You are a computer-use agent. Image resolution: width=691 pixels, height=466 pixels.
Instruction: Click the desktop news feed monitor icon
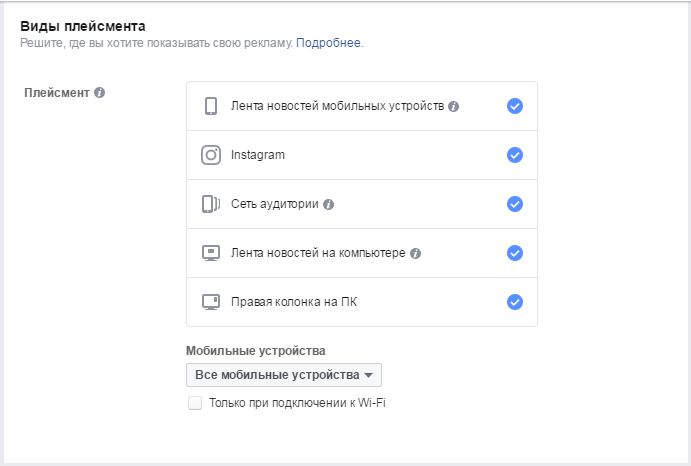(x=211, y=253)
